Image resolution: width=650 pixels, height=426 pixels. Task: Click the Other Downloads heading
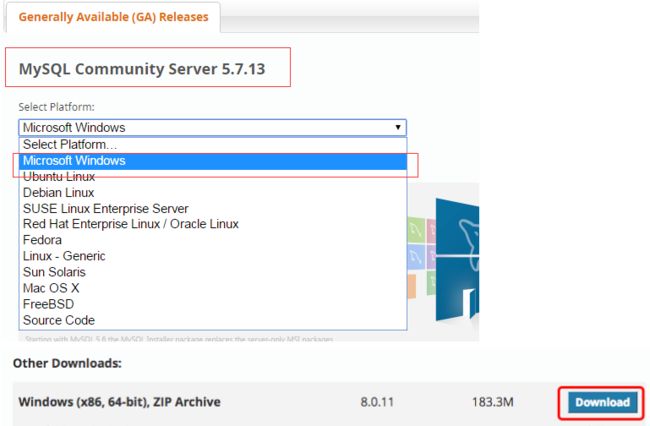tap(67, 363)
